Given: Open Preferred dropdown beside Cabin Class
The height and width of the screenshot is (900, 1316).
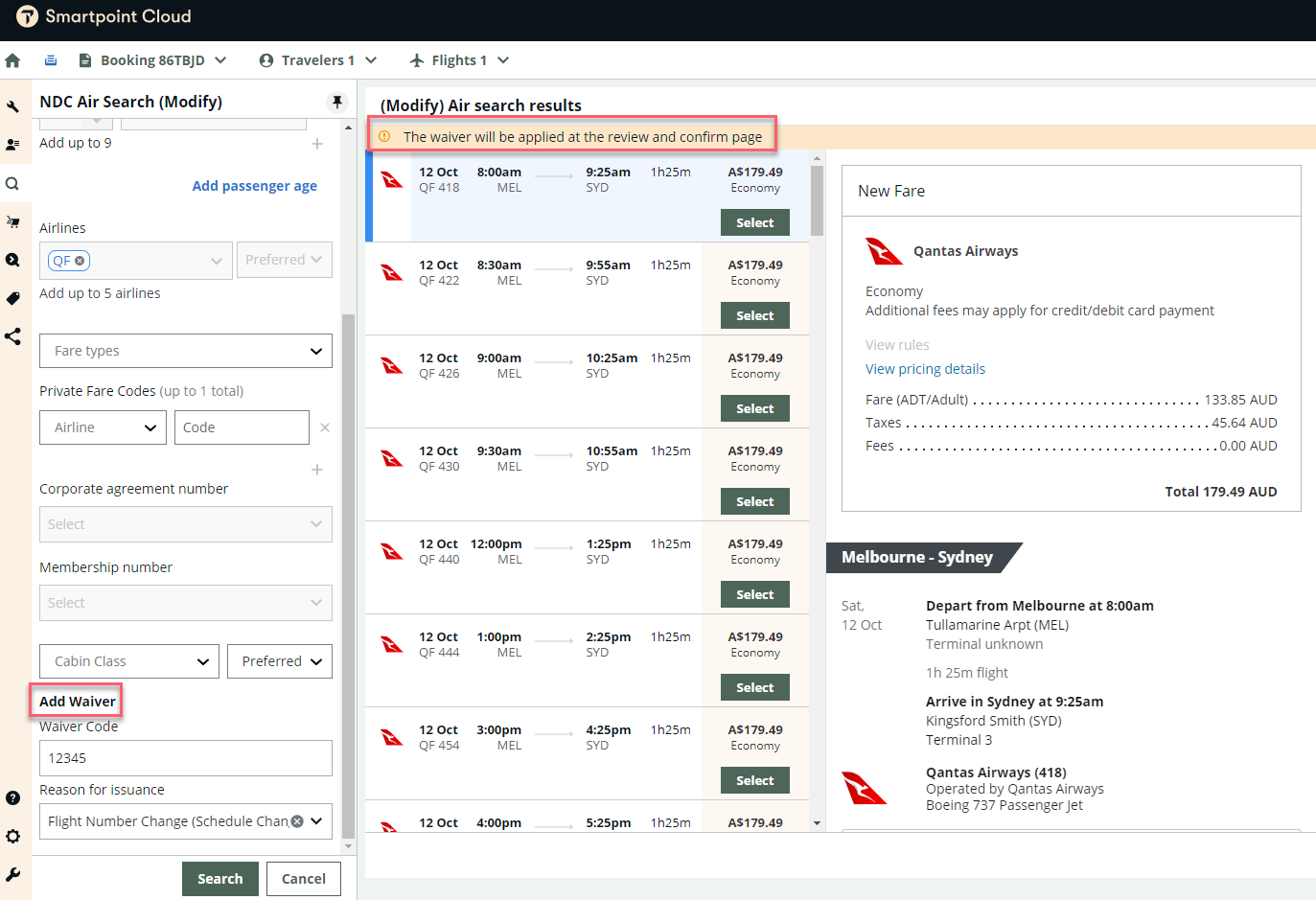Looking at the screenshot, I should click(280, 661).
